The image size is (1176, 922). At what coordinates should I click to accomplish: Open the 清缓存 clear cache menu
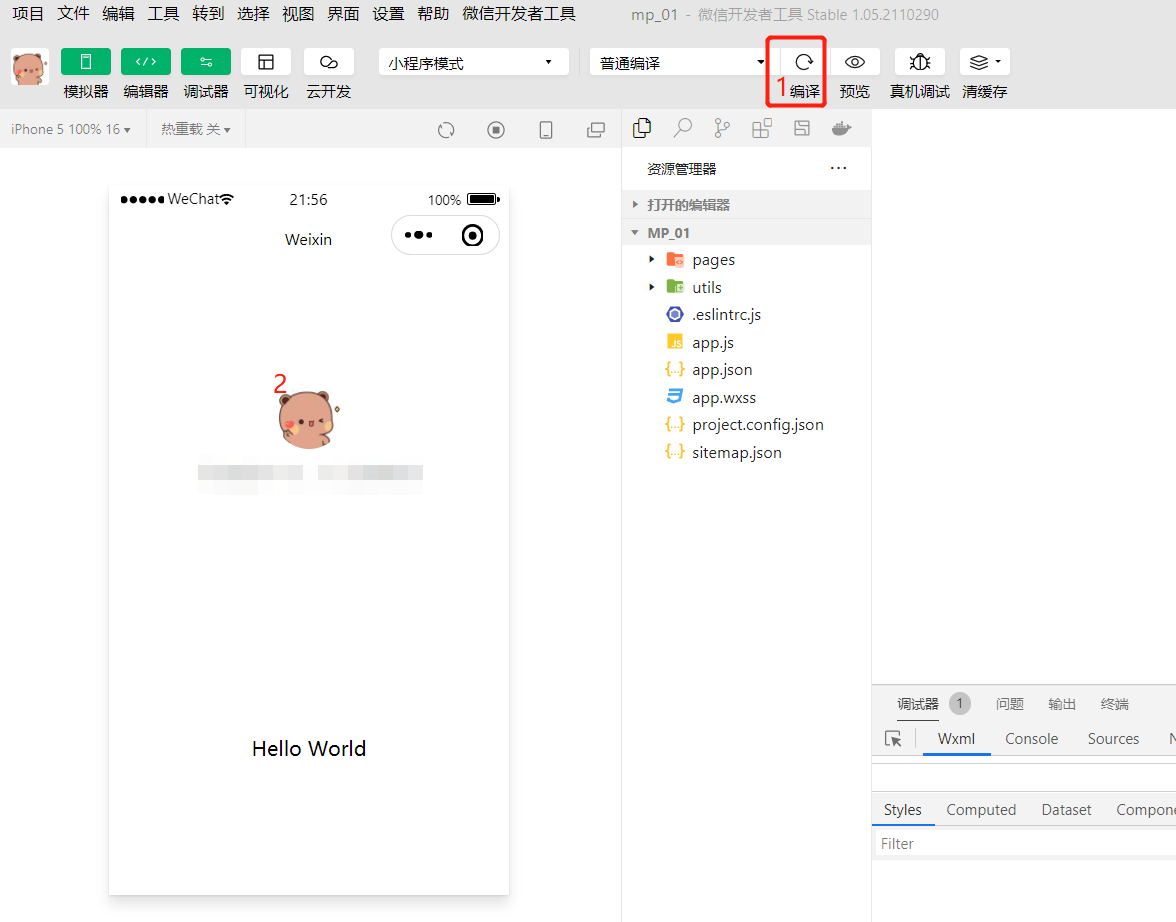pos(985,62)
